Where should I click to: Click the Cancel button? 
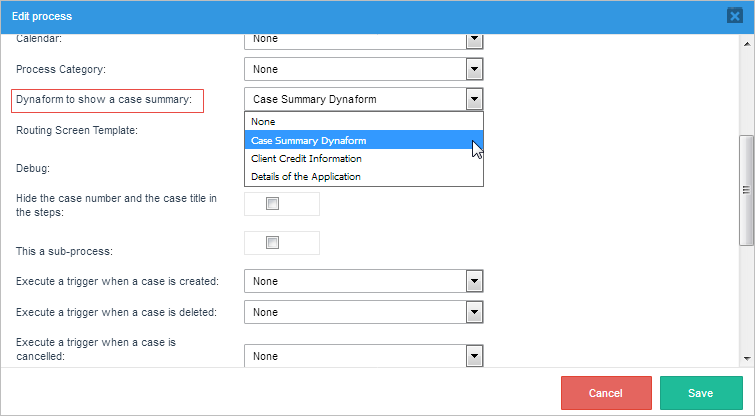coord(606,393)
